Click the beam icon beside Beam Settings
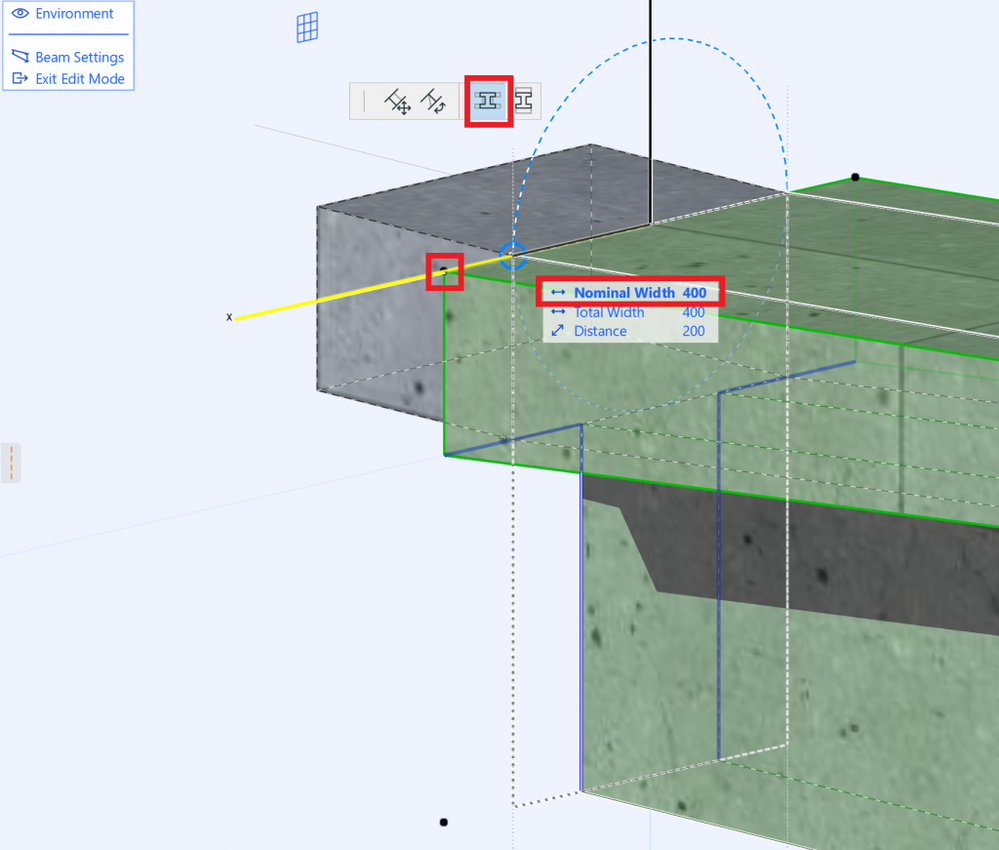Viewport: 999px width, 850px height. pyautogui.click(x=19, y=56)
